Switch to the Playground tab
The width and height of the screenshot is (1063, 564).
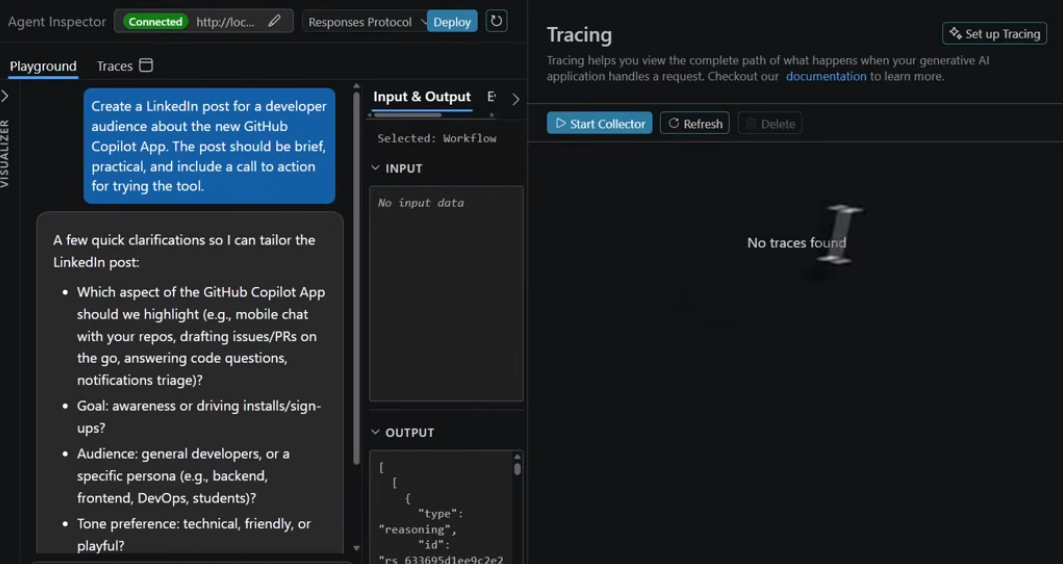tap(43, 66)
